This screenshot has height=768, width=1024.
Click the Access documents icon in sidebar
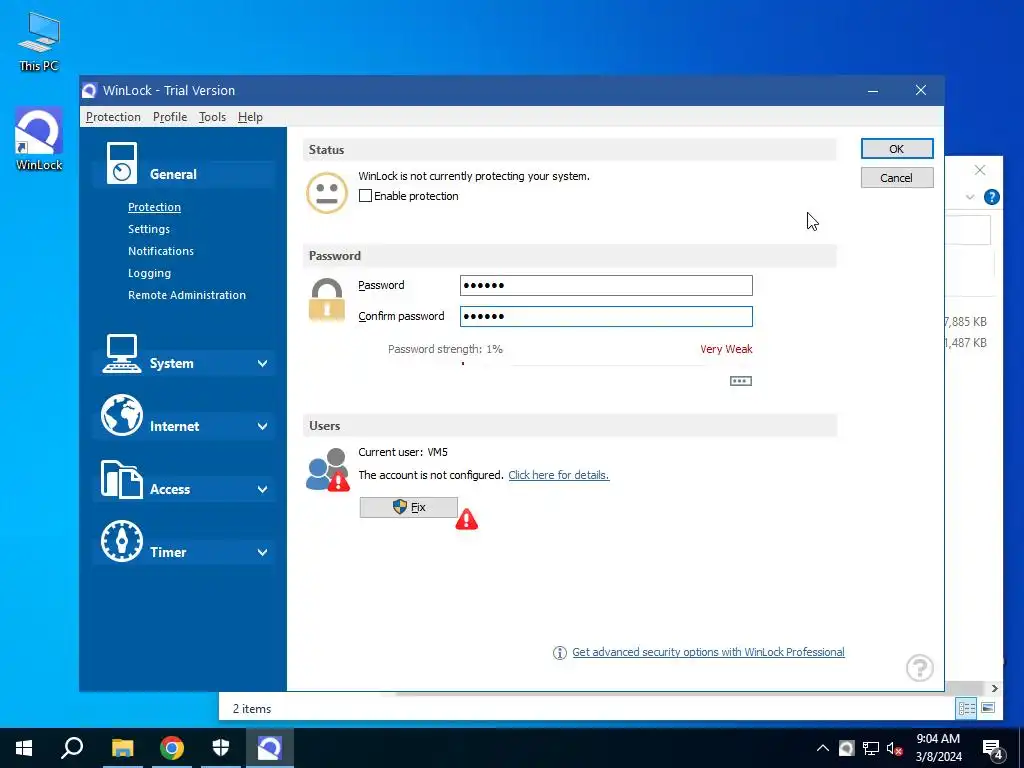coord(121,479)
